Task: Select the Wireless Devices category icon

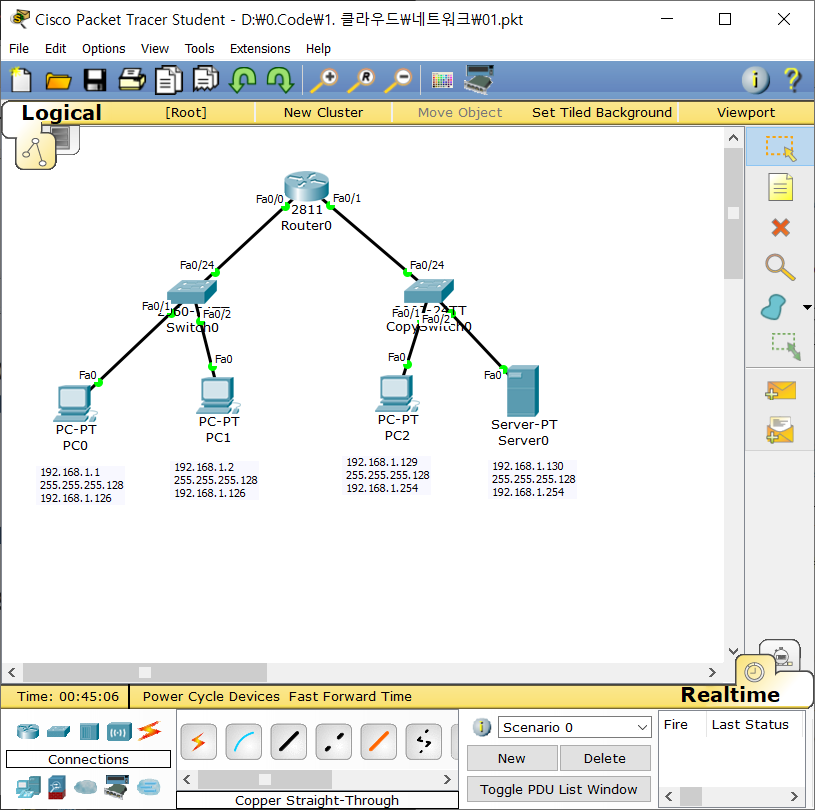Action: pyautogui.click(x=119, y=731)
